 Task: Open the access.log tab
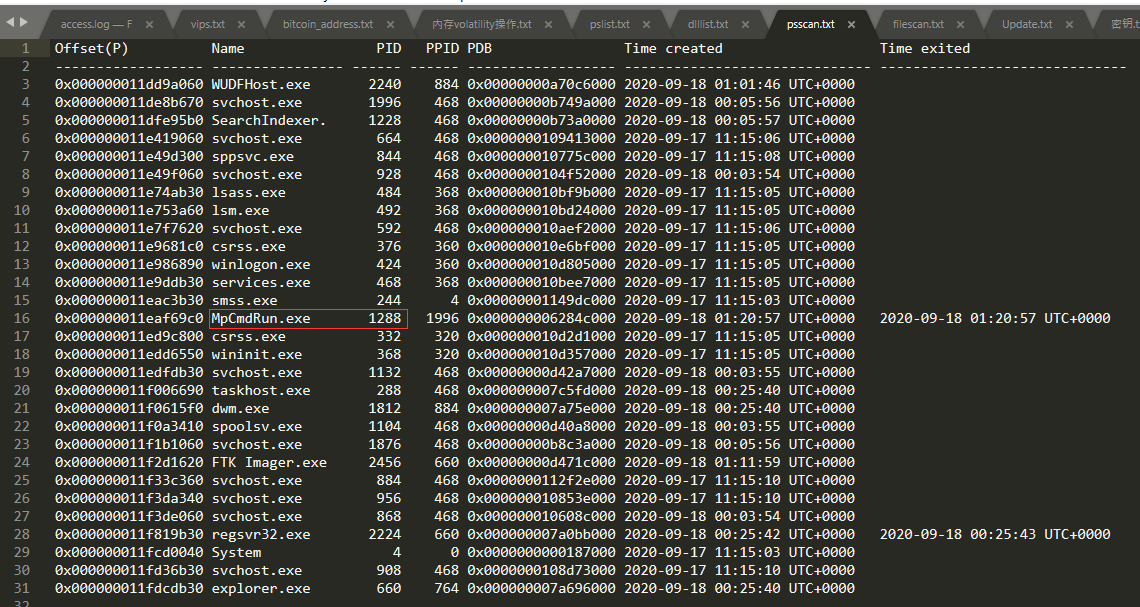[98, 22]
